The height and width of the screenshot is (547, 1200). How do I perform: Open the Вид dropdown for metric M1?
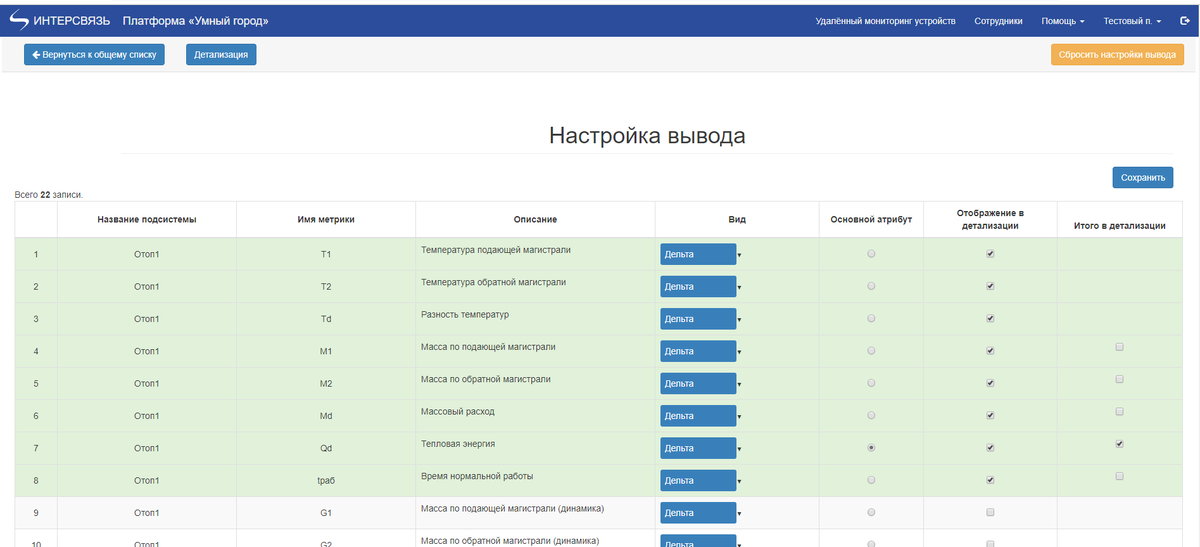[700, 352]
